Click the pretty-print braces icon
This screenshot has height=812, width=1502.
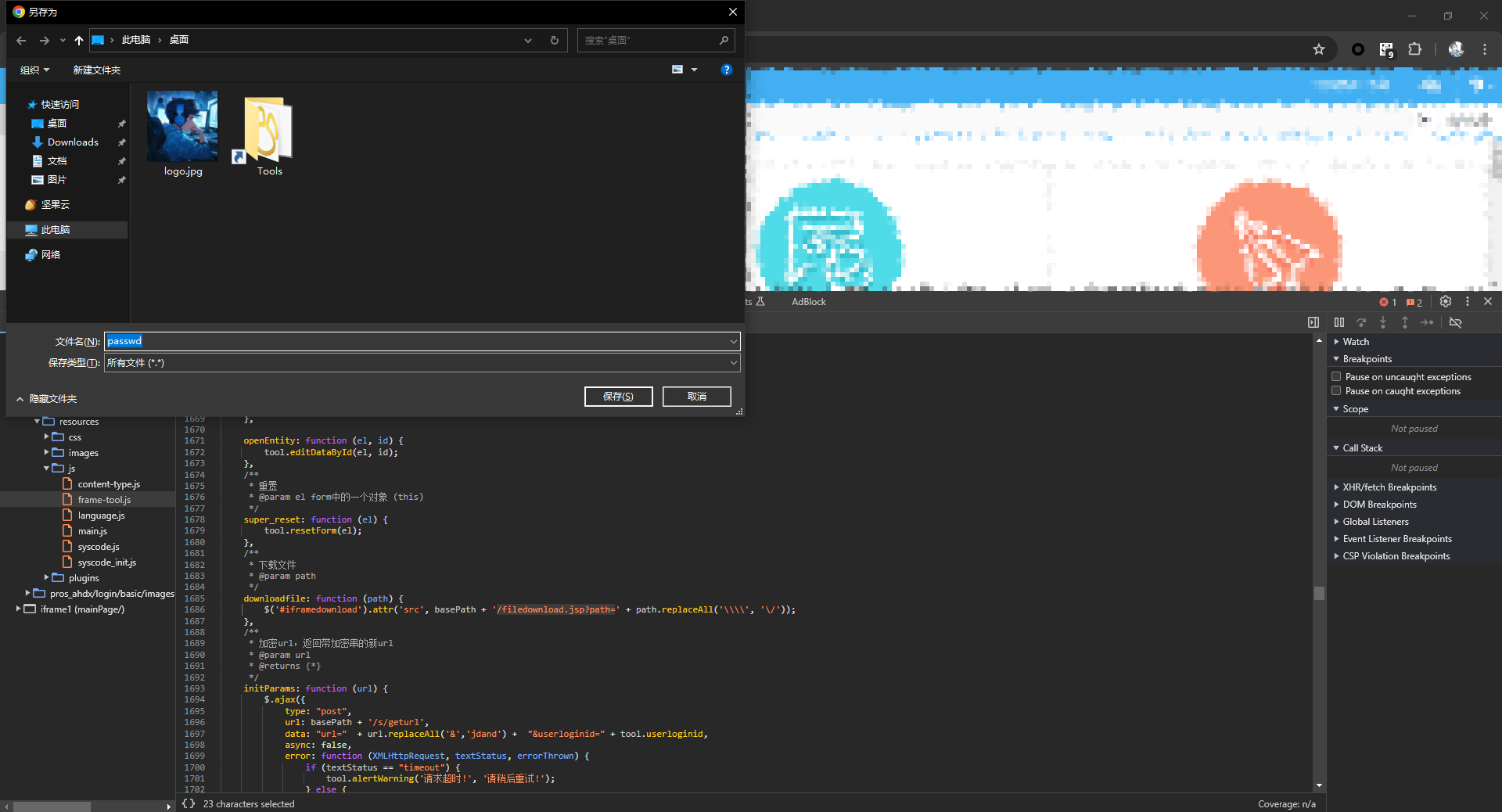coord(189,803)
